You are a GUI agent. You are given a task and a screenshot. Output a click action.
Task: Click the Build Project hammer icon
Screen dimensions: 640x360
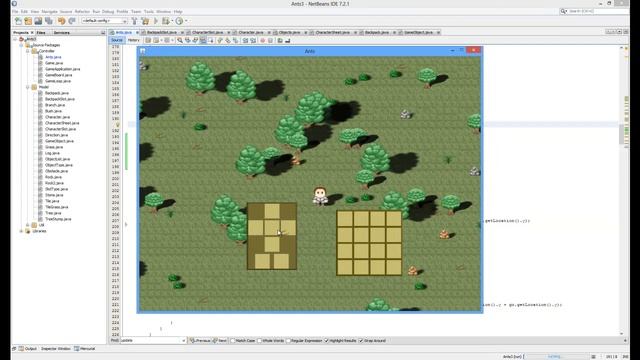[134, 21]
